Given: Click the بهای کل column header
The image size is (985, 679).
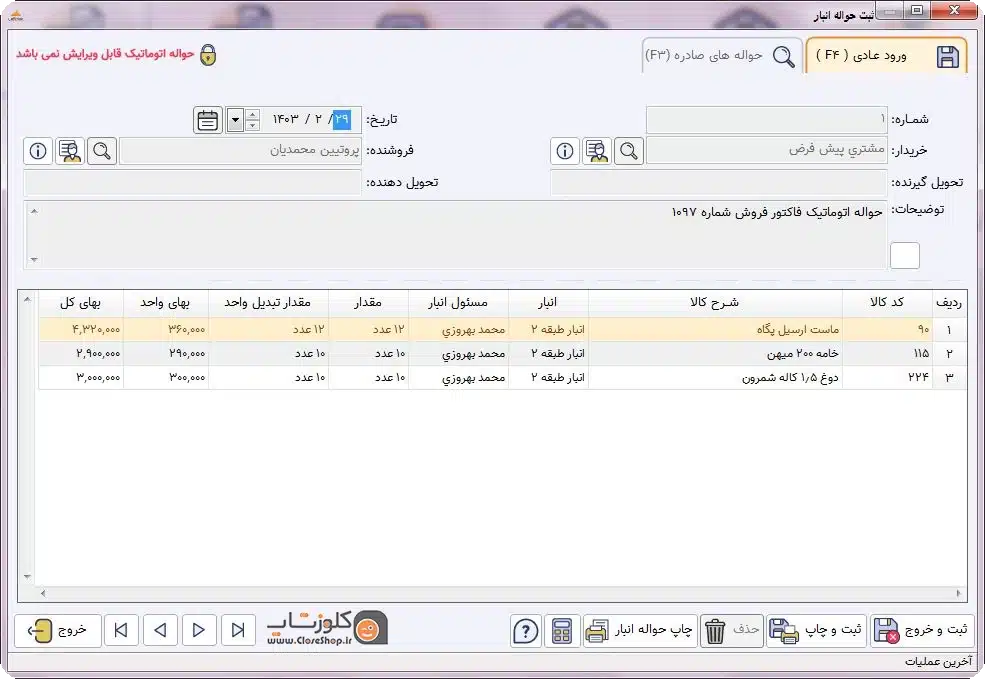Looking at the screenshot, I should (81, 303).
